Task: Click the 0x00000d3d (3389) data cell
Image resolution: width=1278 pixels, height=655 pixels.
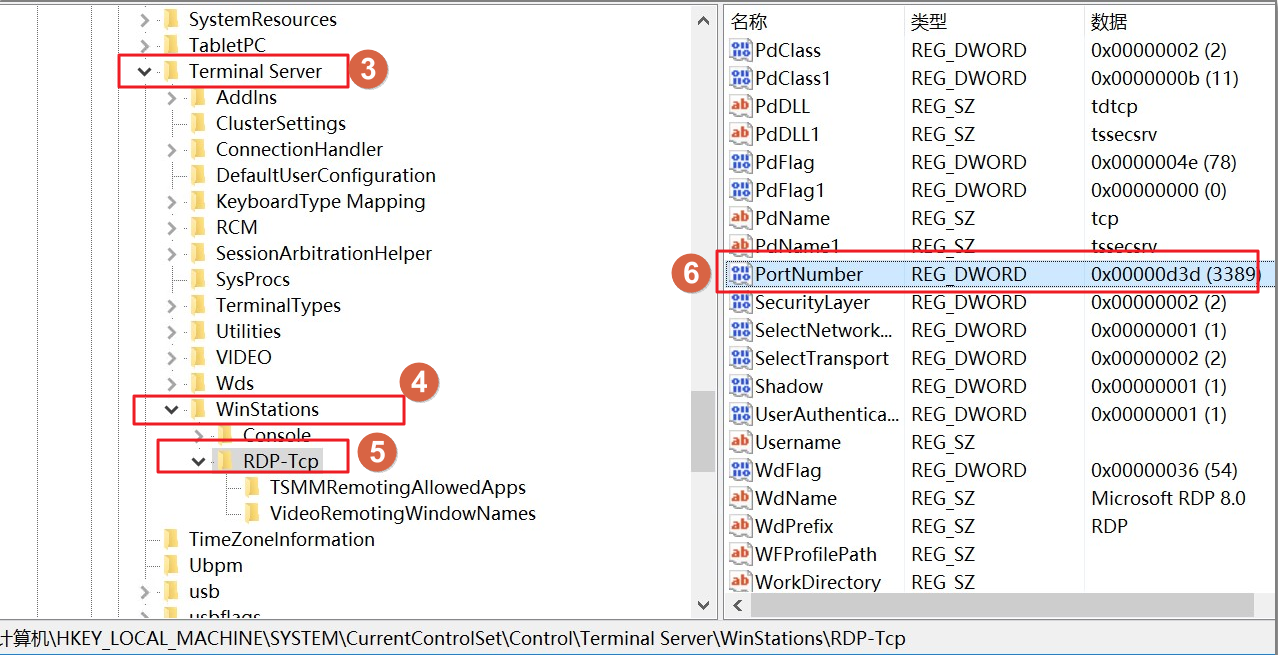Action: 1176,274
